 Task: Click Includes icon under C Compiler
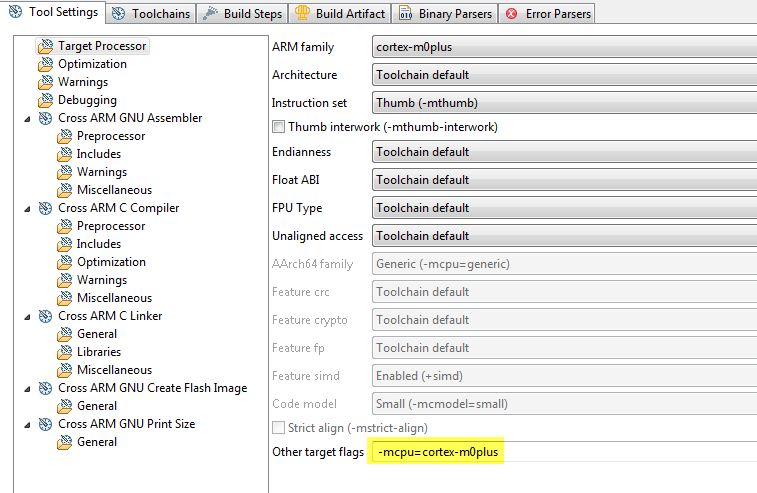[65, 244]
